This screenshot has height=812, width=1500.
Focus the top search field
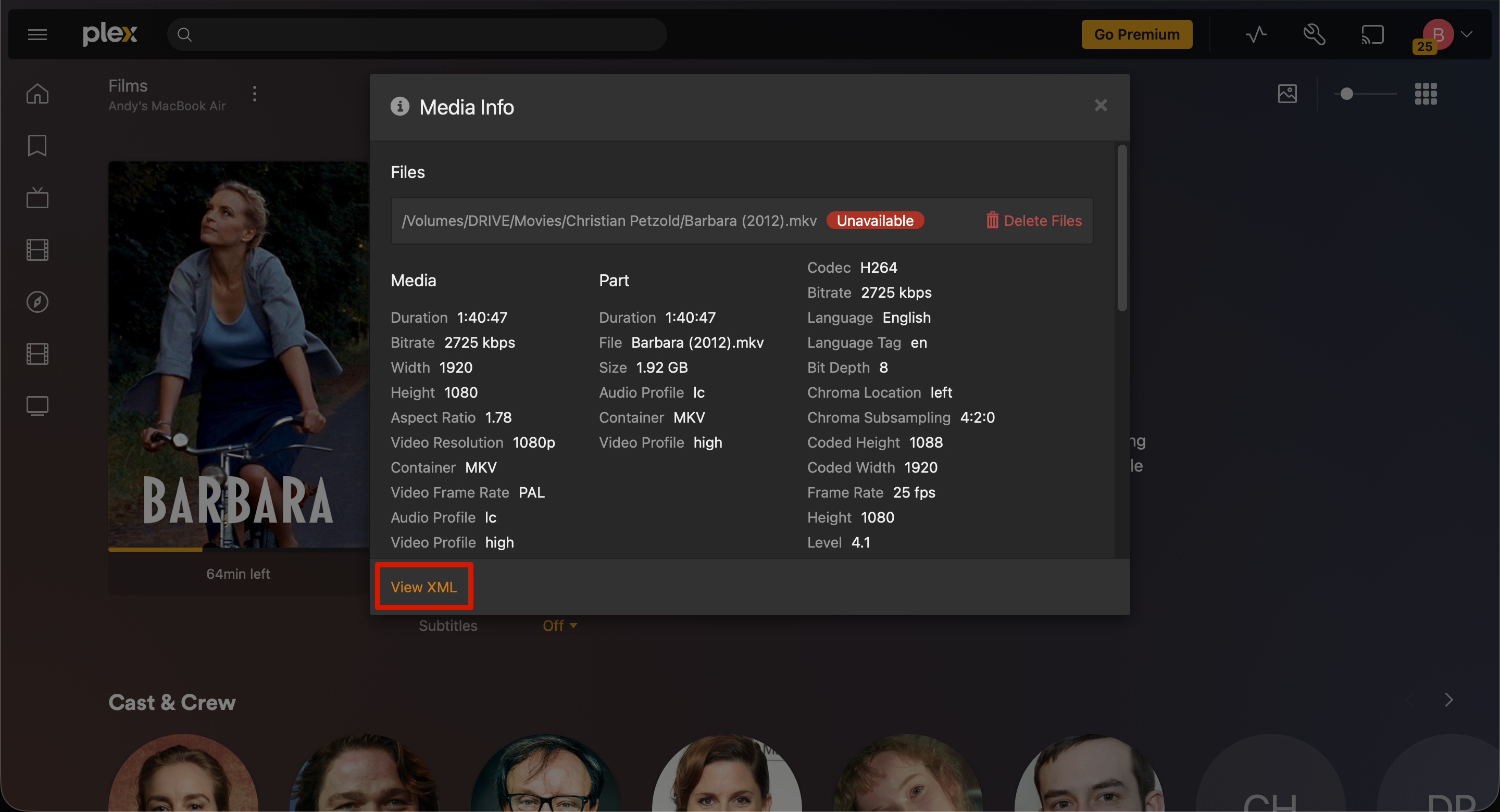click(x=417, y=34)
